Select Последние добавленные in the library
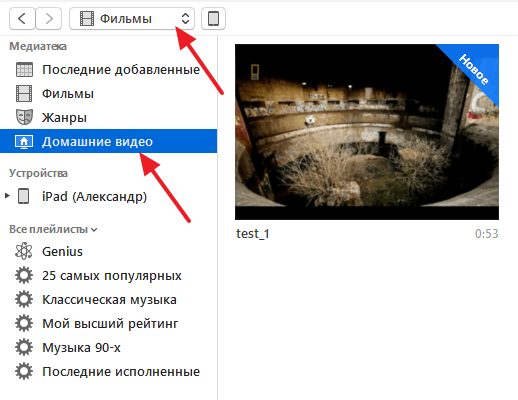The height and width of the screenshot is (400, 518). (108, 70)
